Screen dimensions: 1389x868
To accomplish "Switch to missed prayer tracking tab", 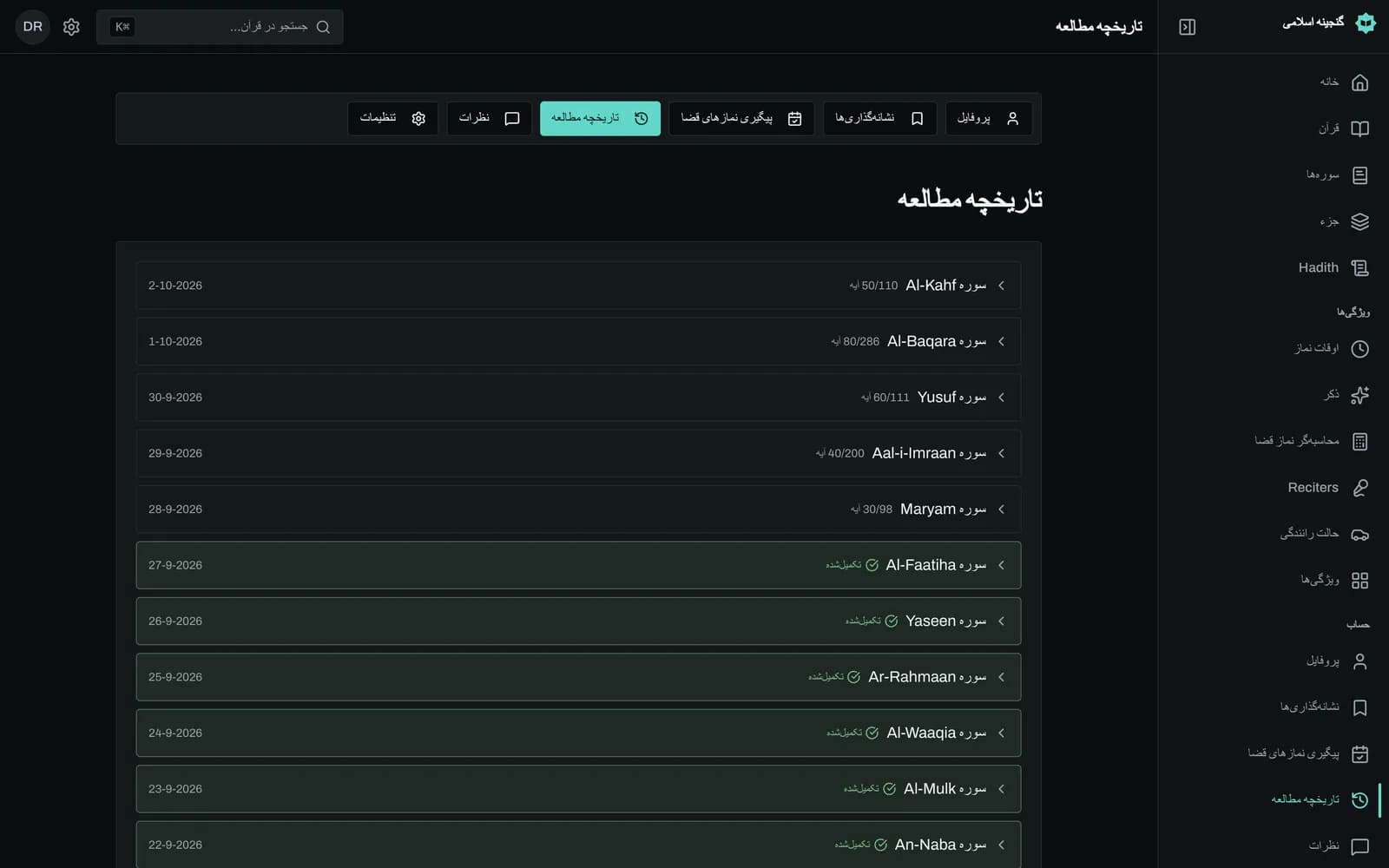I will click(741, 118).
